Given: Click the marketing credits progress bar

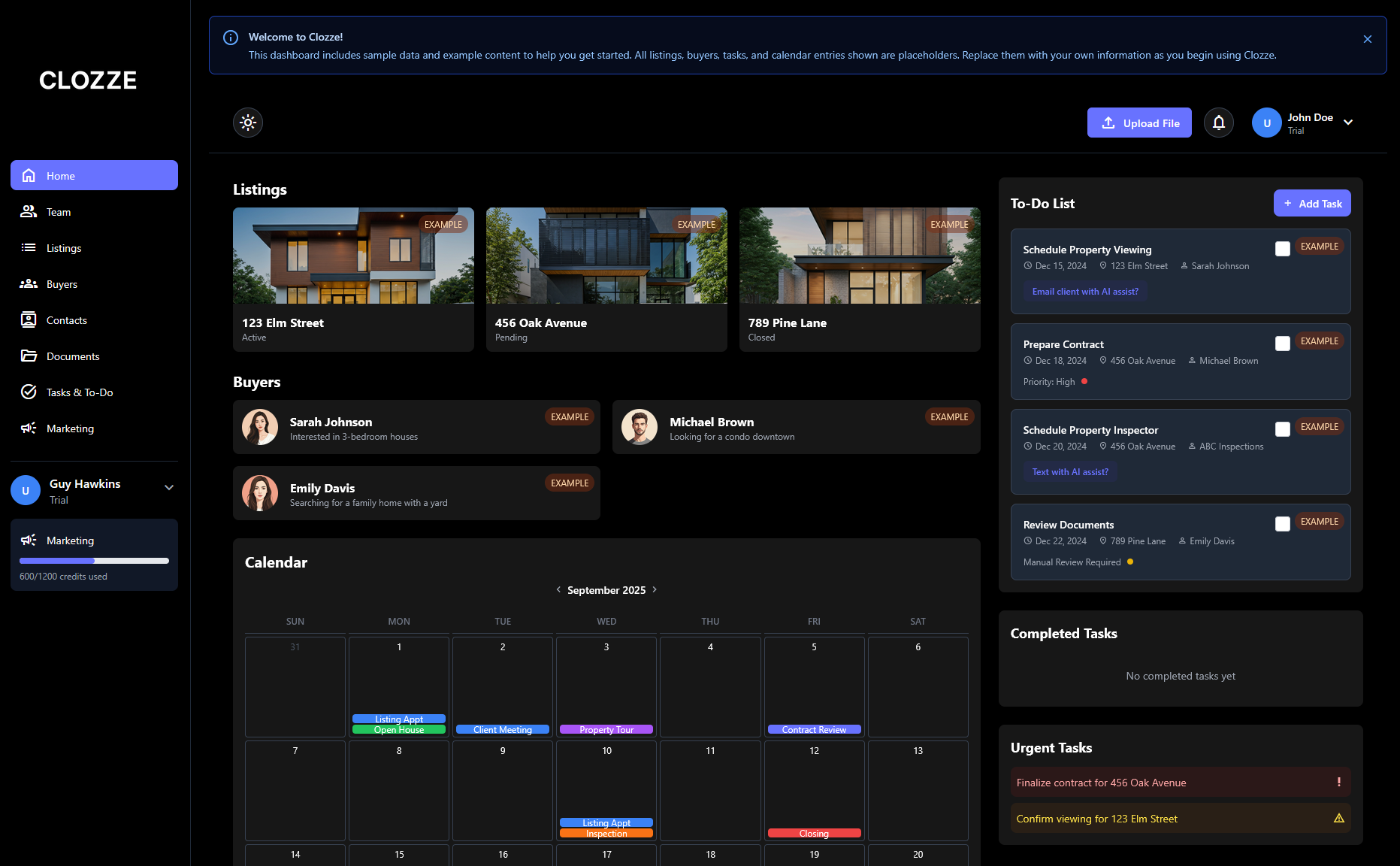Looking at the screenshot, I should pos(94,561).
